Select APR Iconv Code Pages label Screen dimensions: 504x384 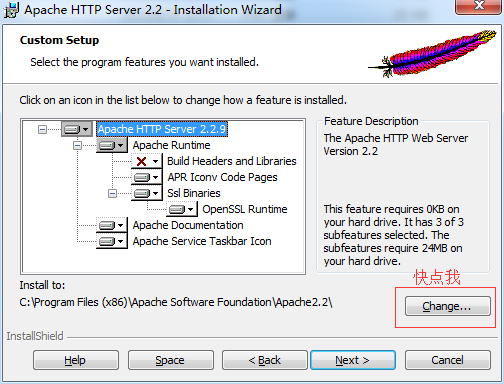coord(222,177)
